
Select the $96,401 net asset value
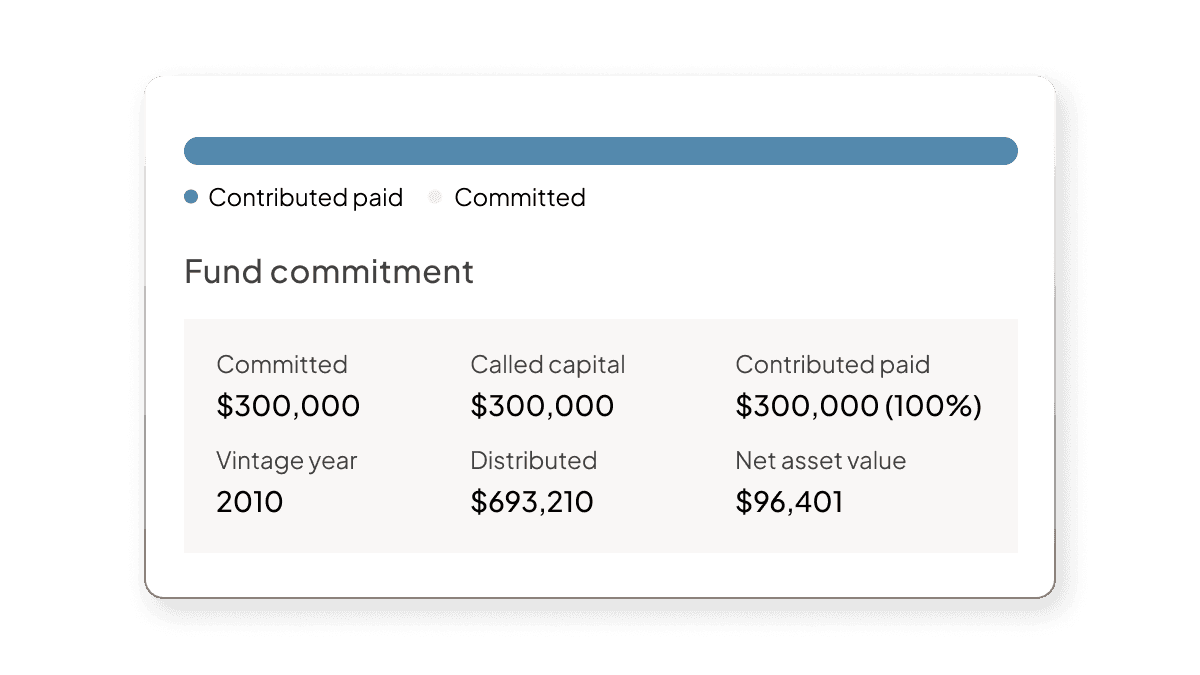point(789,502)
